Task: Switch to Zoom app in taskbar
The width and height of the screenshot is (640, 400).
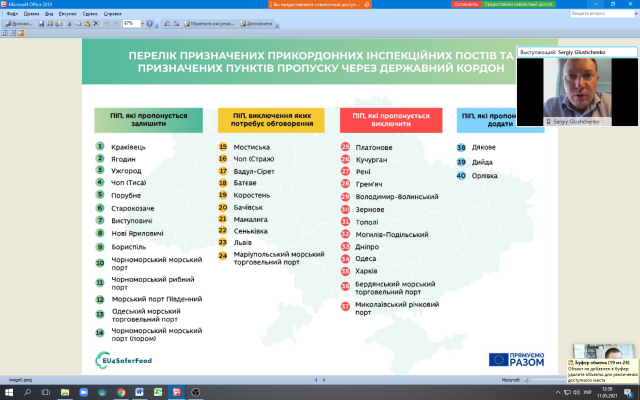Action: [x=83, y=392]
